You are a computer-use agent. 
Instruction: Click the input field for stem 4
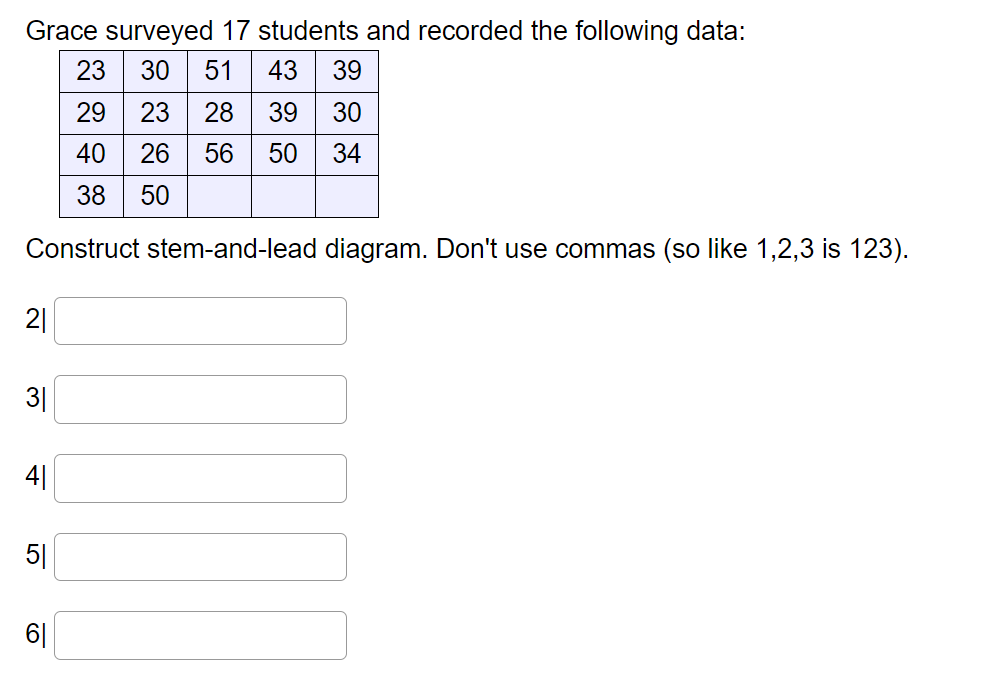pos(200,477)
